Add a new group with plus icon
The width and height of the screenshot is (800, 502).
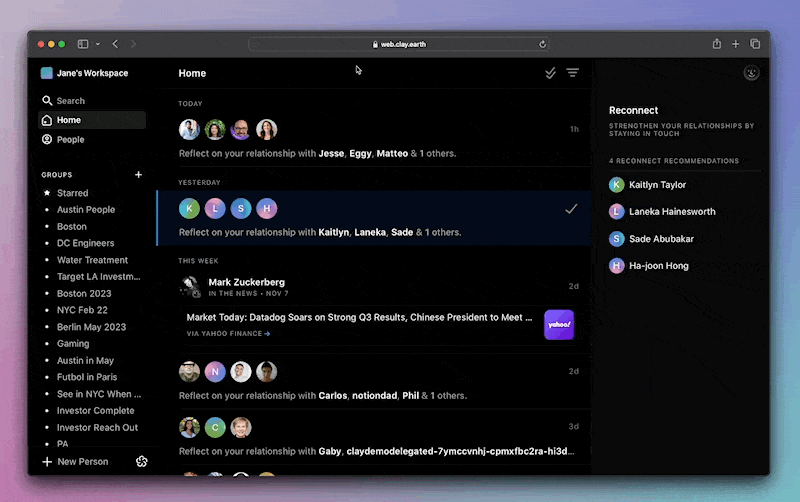(x=138, y=174)
